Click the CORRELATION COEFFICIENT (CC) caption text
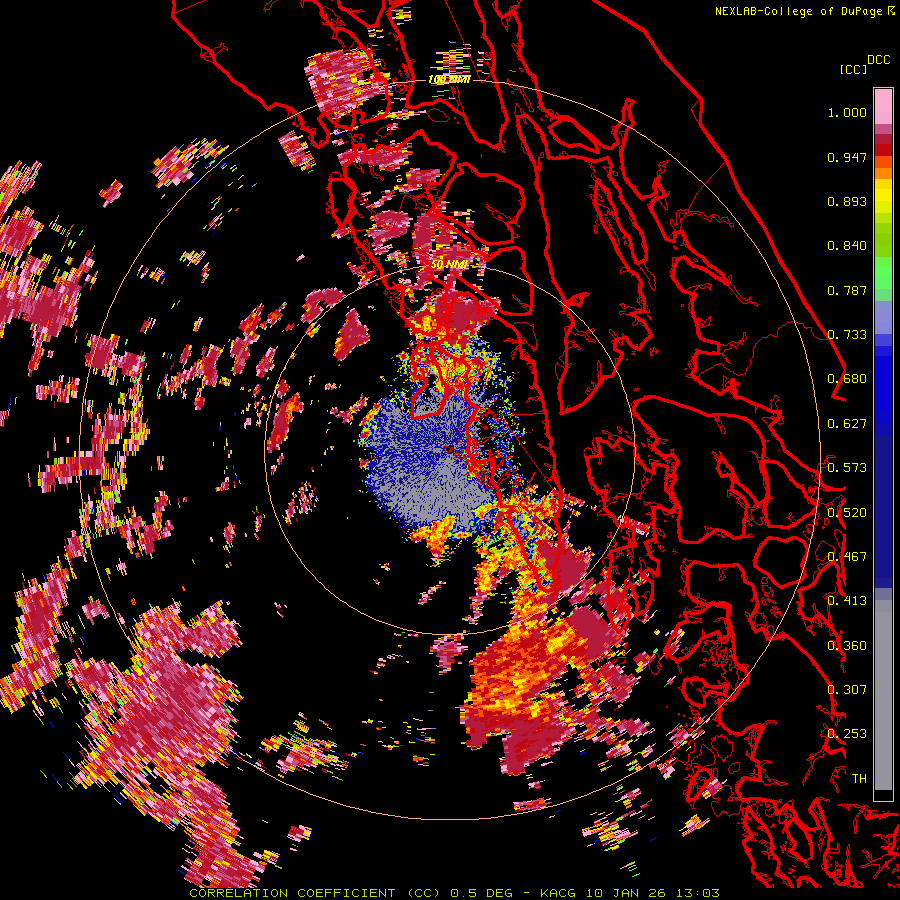900x900 pixels. coord(315,893)
